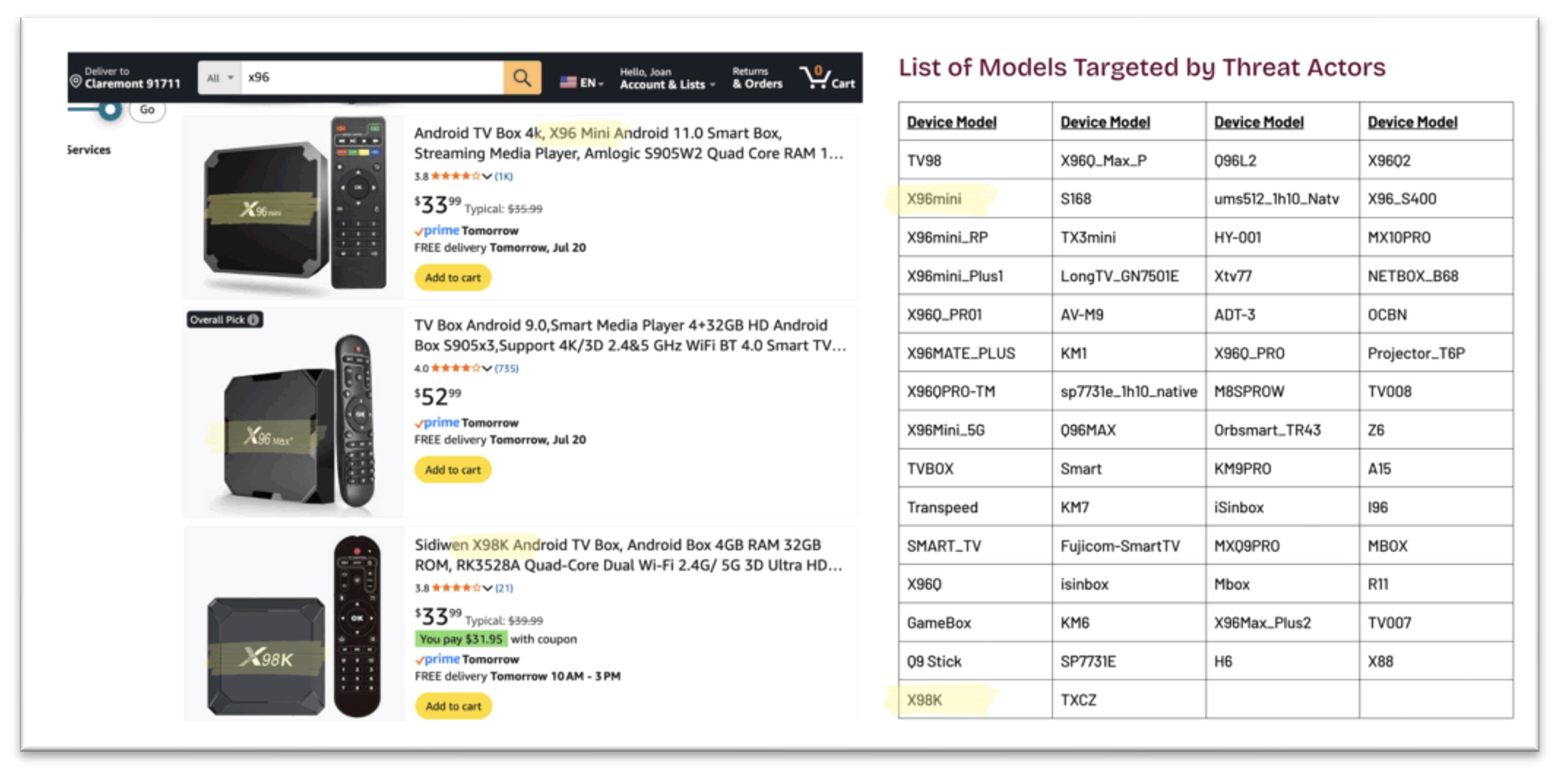Click the X98K table cell
The image size is (1568, 777).
click(x=975, y=699)
